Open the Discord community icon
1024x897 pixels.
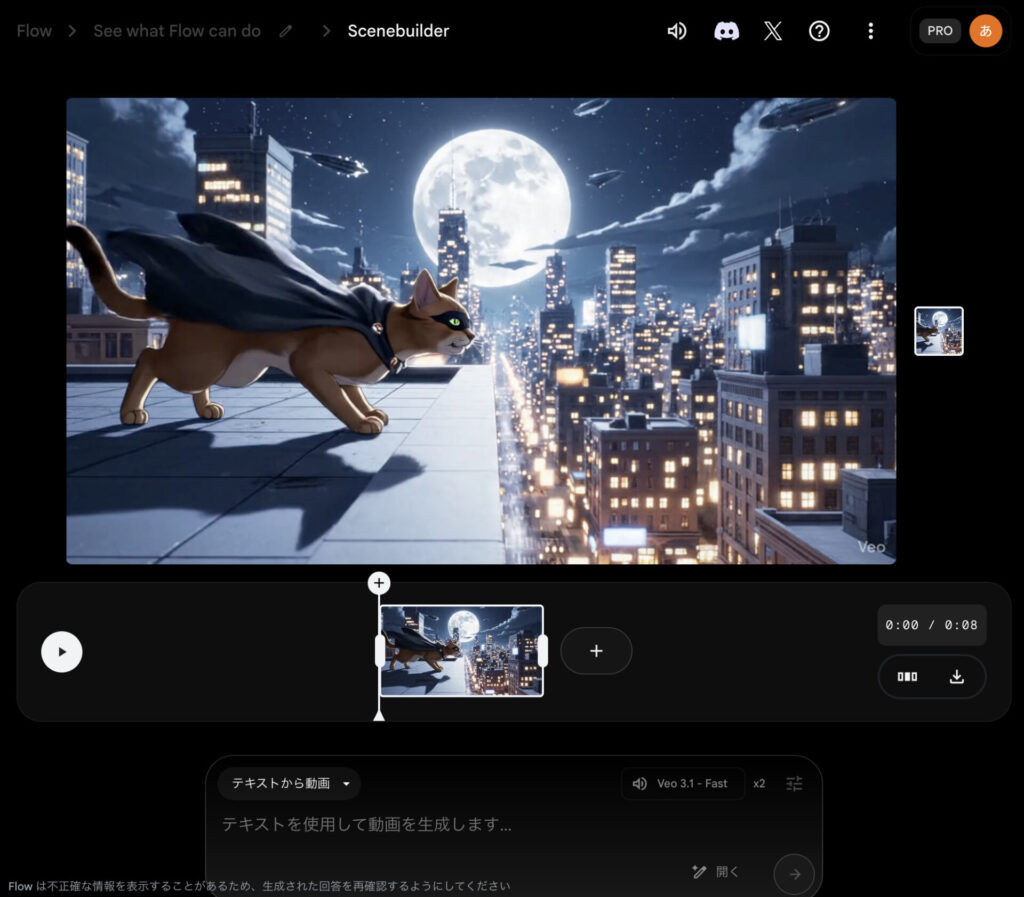pyautogui.click(x=726, y=31)
